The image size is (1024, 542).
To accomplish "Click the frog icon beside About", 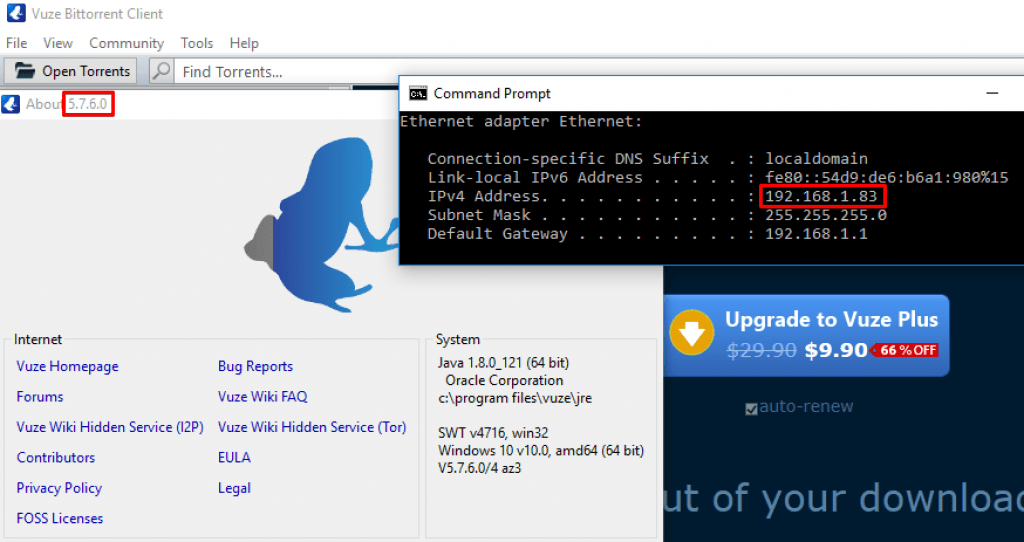I will 11,104.
